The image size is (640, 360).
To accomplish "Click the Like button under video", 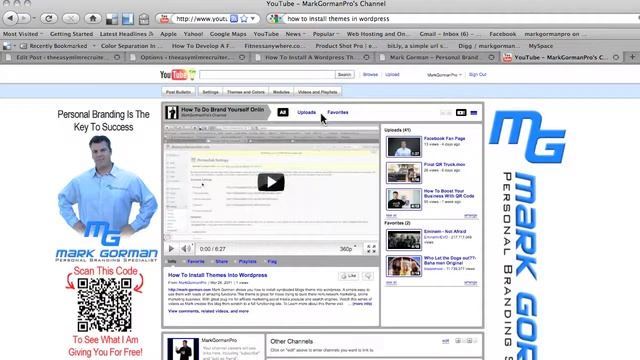I will click(x=349, y=276).
